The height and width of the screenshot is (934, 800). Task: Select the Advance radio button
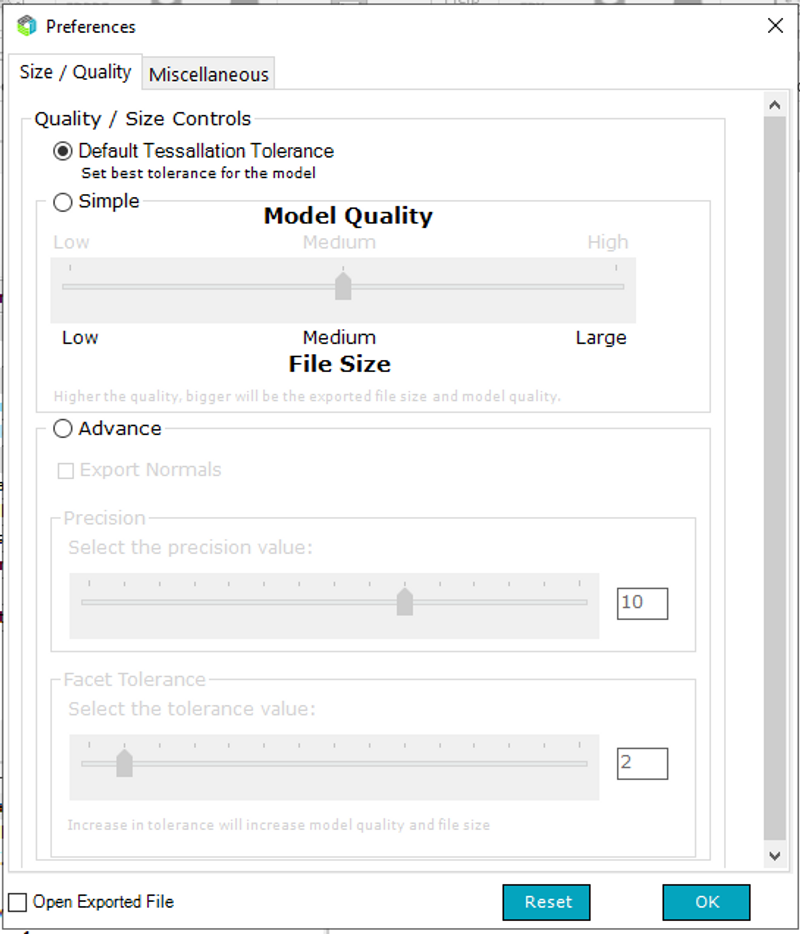63,428
